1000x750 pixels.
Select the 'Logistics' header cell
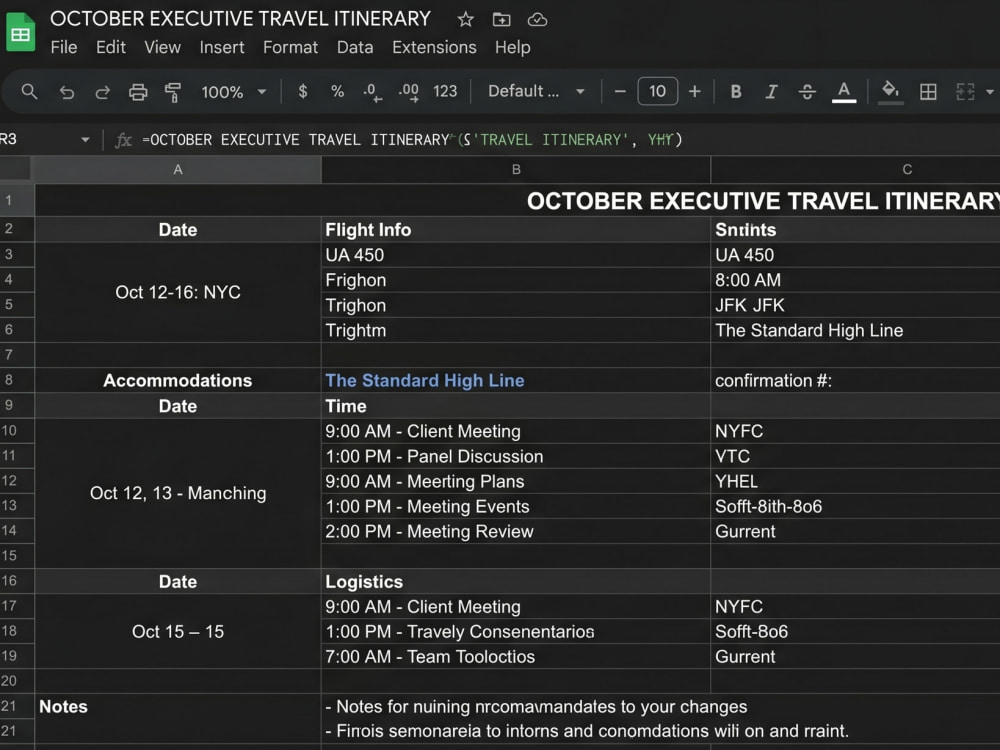coord(516,581)
